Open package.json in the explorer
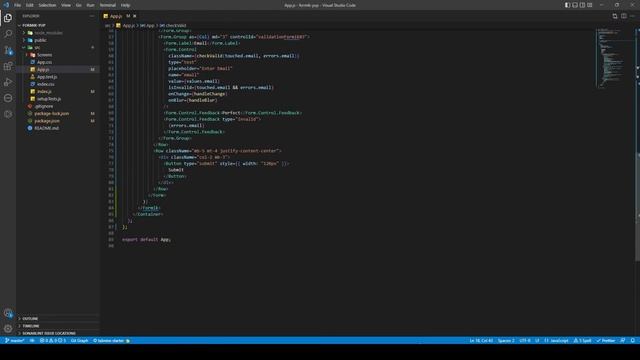Screen dimensions: 640x360 tap(57, 121)
